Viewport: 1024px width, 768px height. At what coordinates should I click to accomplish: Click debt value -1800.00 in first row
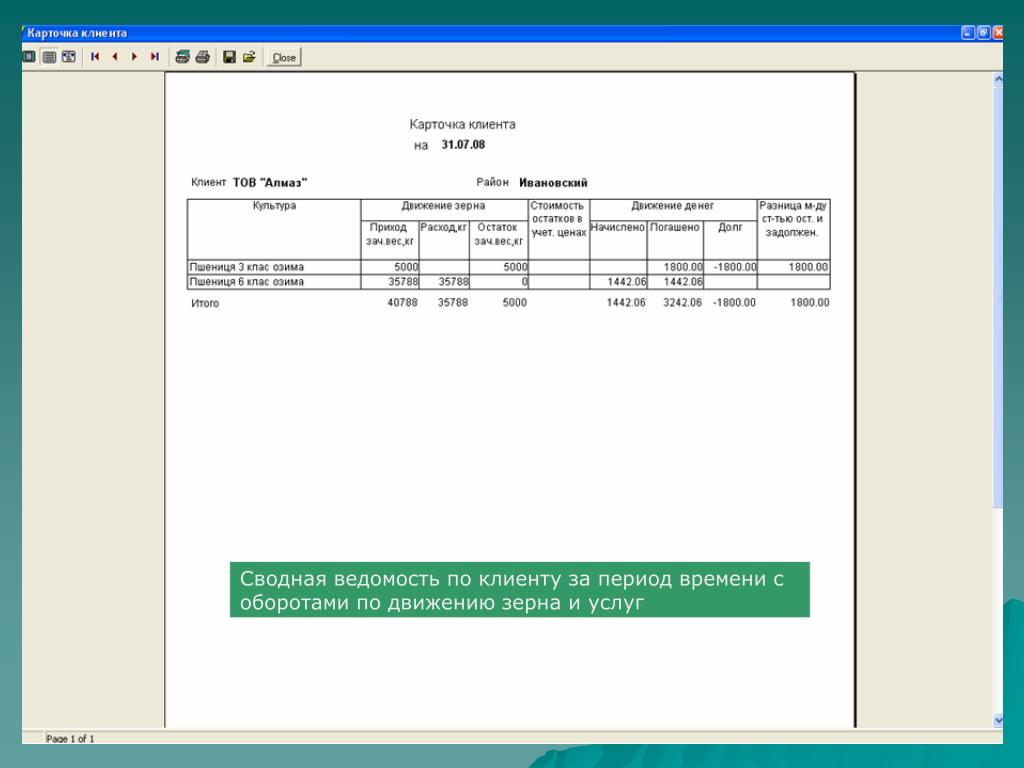point(735,266)
